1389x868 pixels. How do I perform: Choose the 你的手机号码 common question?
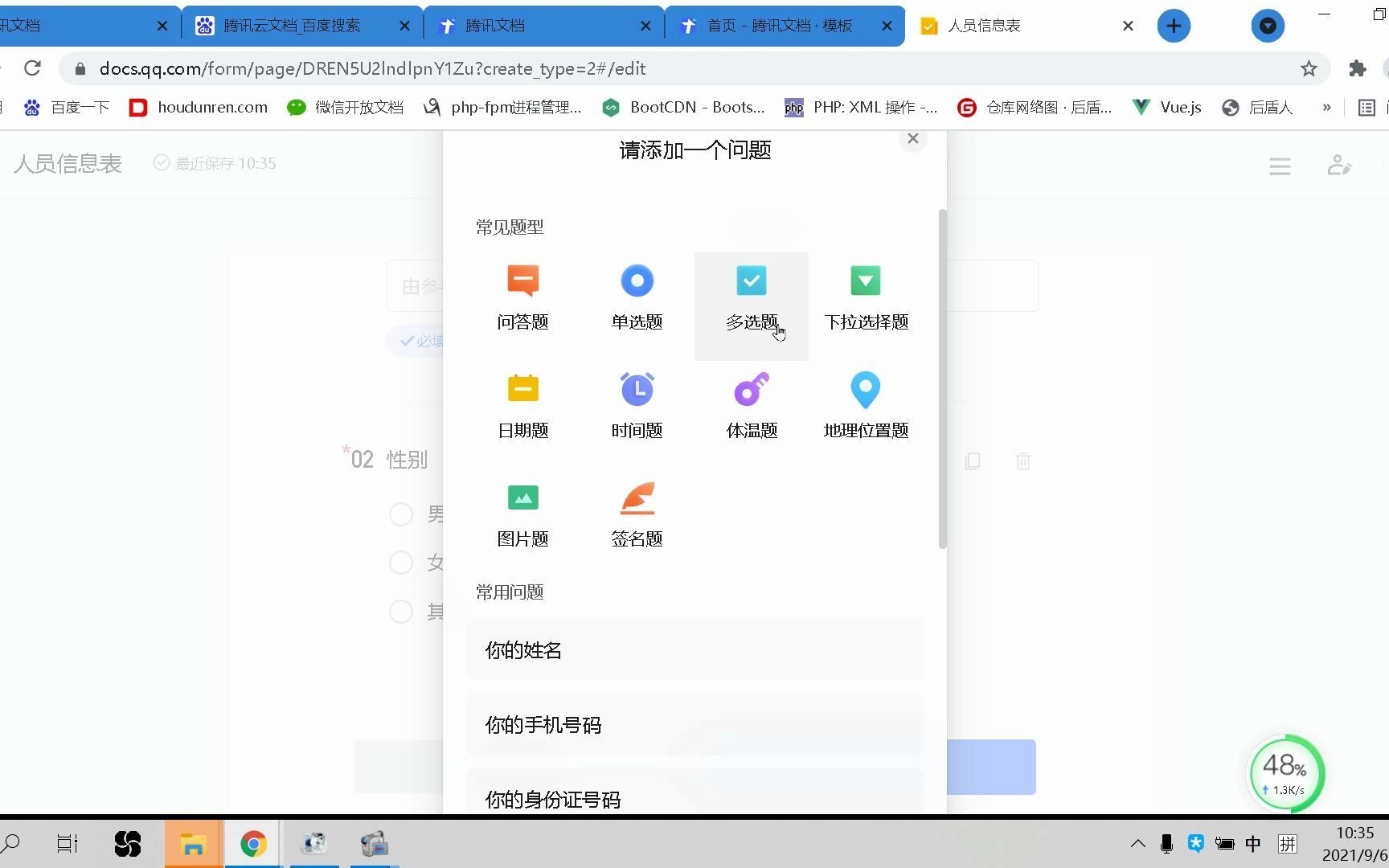694,725
